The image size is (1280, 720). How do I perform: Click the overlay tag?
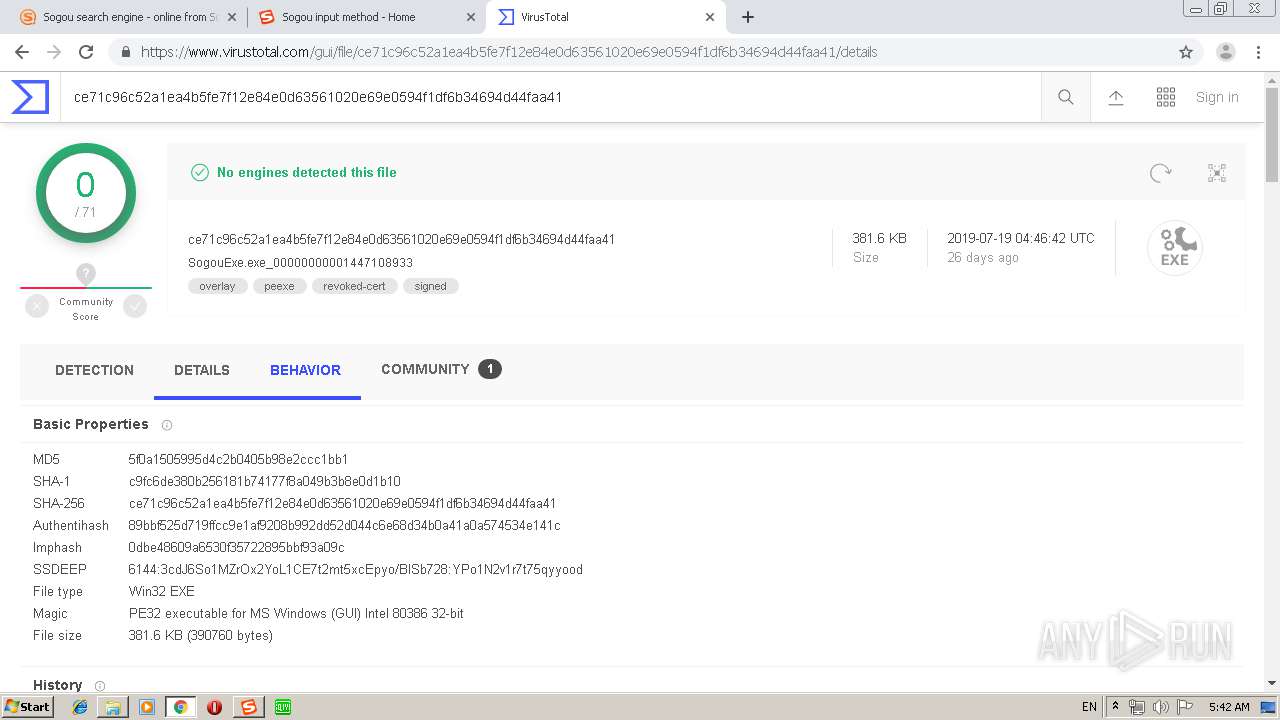point(217,286)
